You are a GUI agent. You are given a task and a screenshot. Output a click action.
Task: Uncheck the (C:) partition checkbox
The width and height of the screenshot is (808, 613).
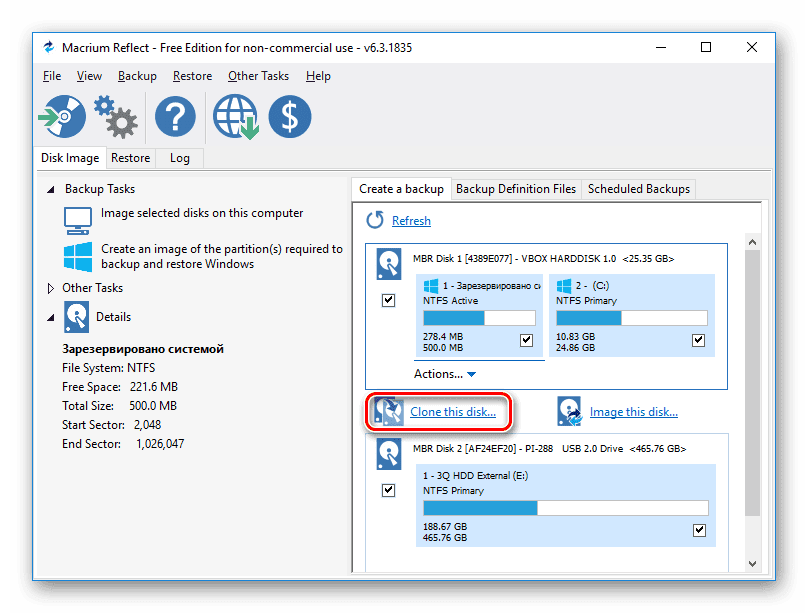tap(698, 340)
